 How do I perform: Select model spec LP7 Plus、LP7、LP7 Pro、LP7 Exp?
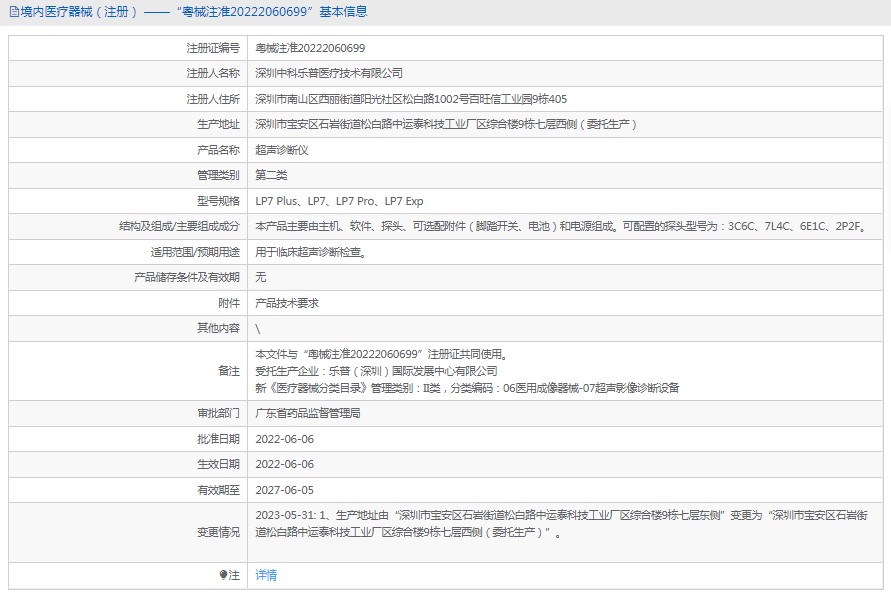point(339,201)
